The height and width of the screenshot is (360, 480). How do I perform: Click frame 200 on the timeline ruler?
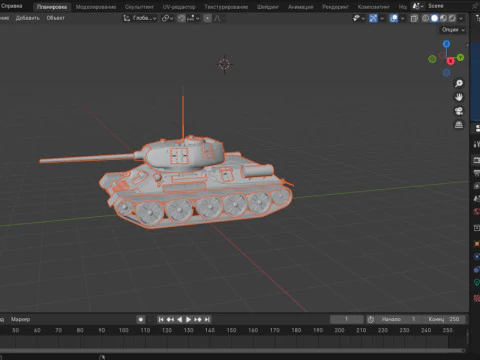point(339,330)
